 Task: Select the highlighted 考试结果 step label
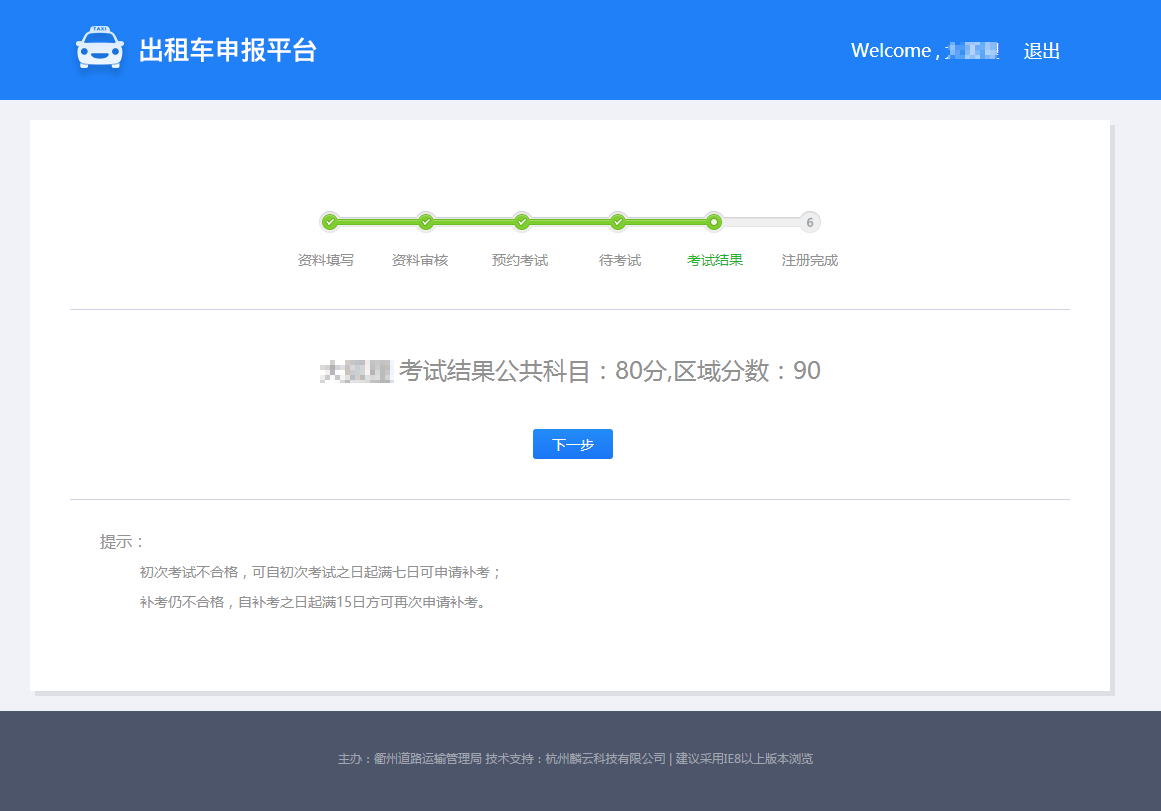pos(715,260)
